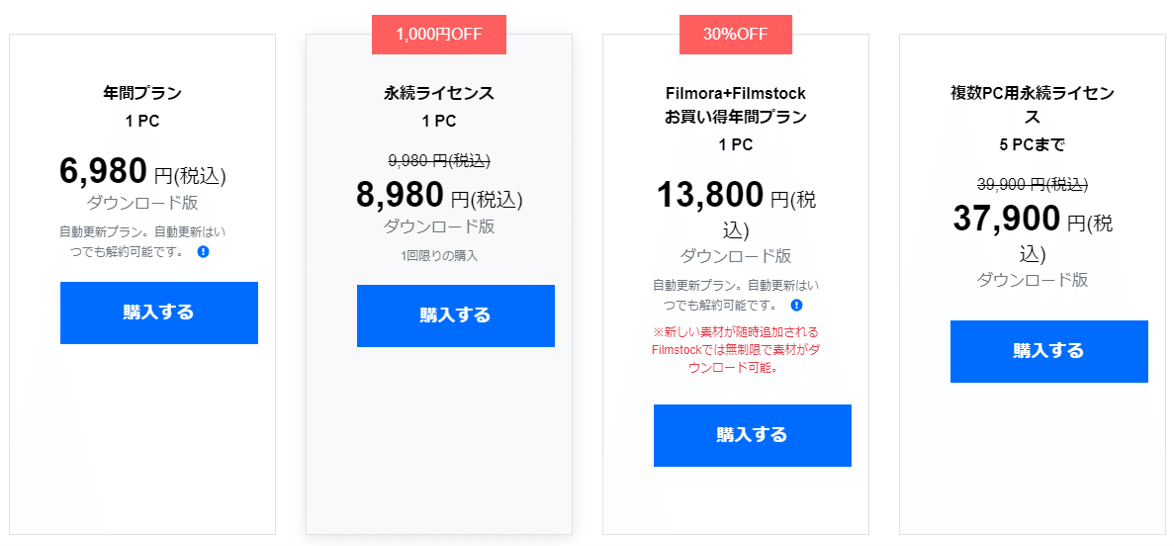Screen dimensions: 1174x546
Task: Click the 30%OFF badge
Action: click(736, 34)
